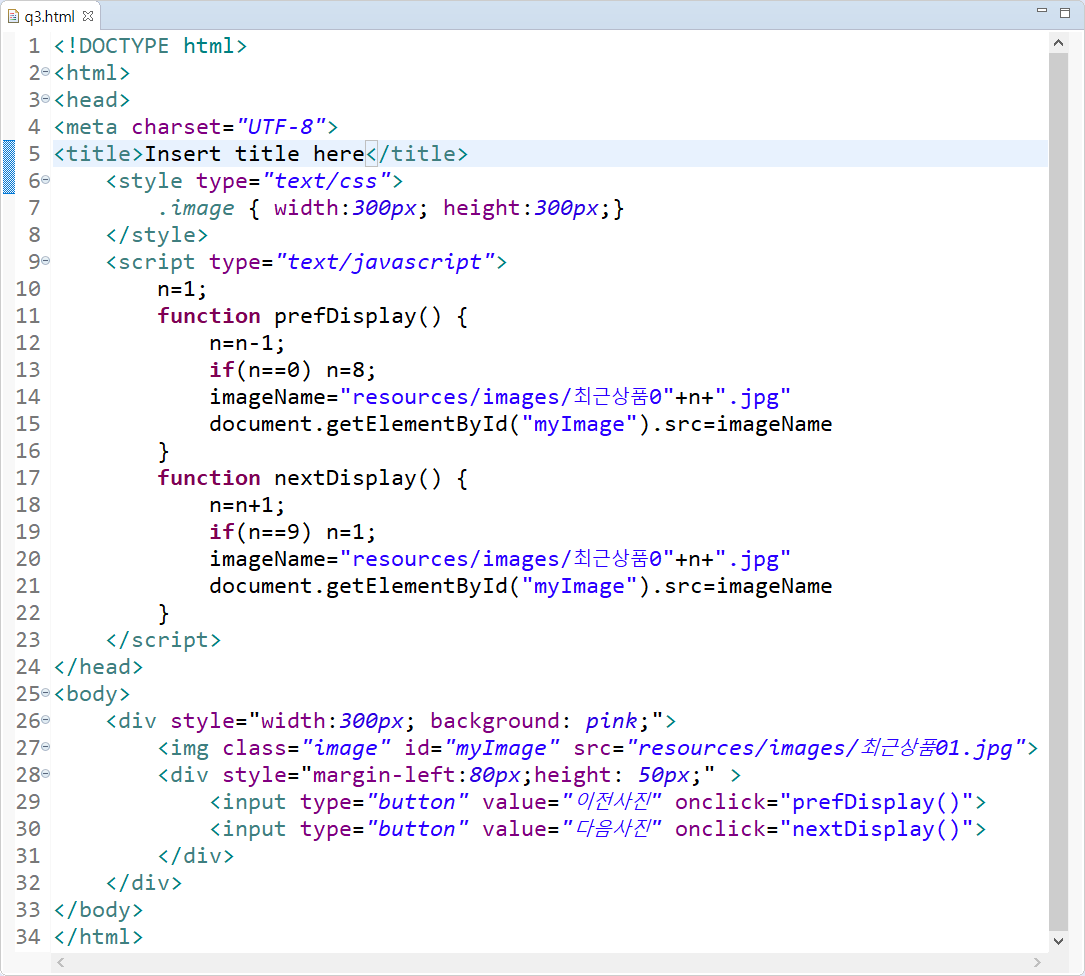Click the imageName assignment on line 14
The width and height of the screenshot is (1085, 976).
pyautogui.click(x=500, y=397)
